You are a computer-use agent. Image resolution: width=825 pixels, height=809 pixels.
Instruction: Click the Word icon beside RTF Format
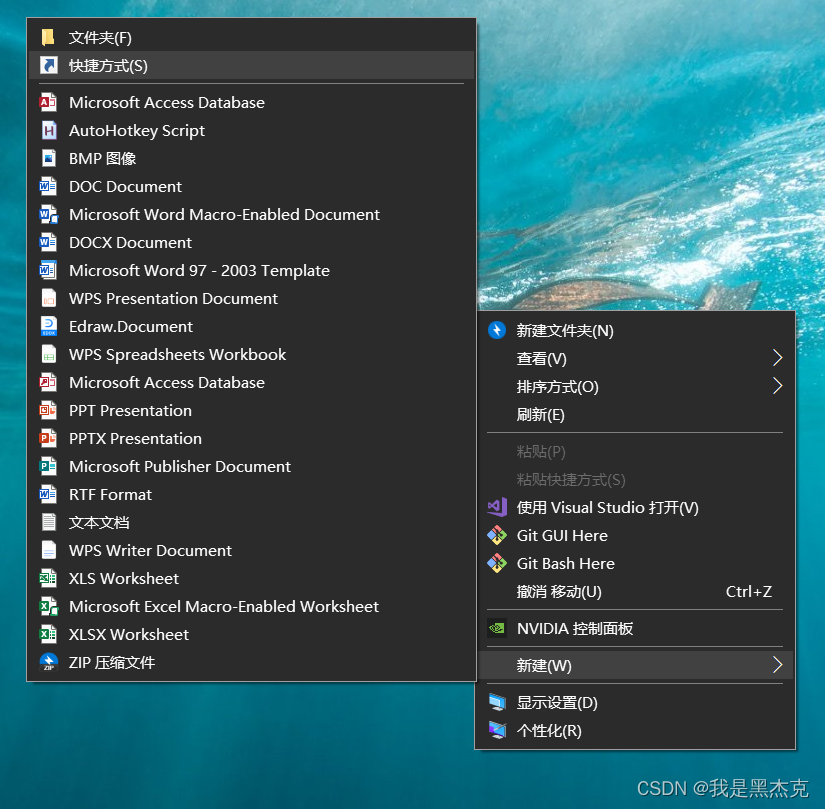click(48, 494)
